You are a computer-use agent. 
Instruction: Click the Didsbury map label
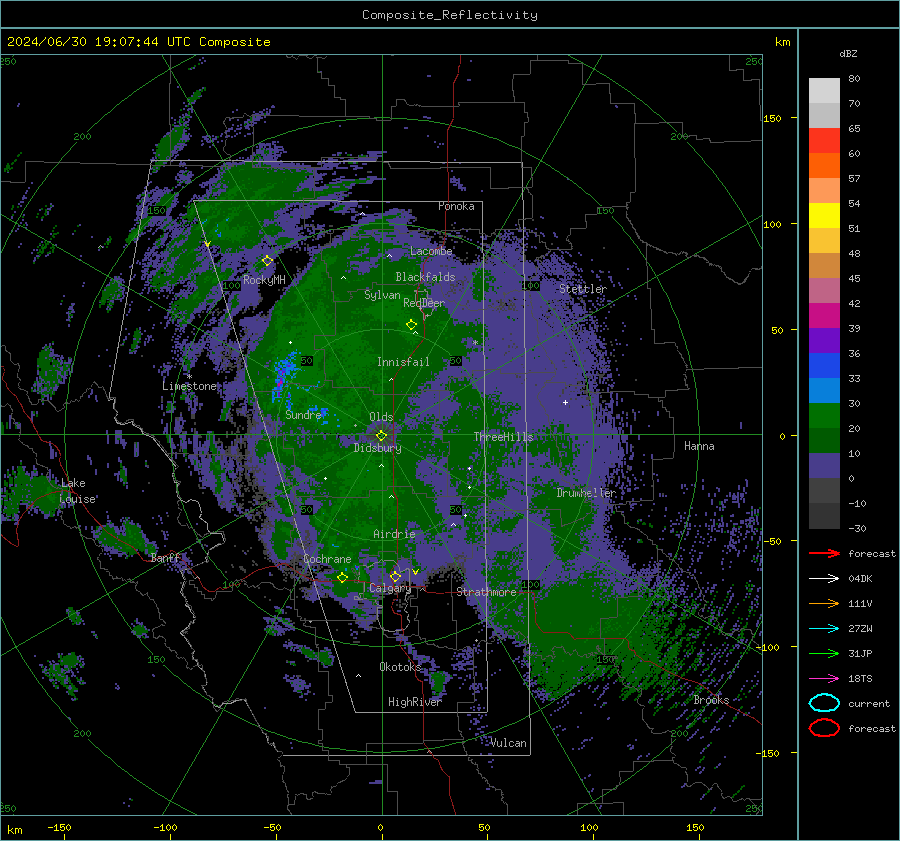[377, 448]
